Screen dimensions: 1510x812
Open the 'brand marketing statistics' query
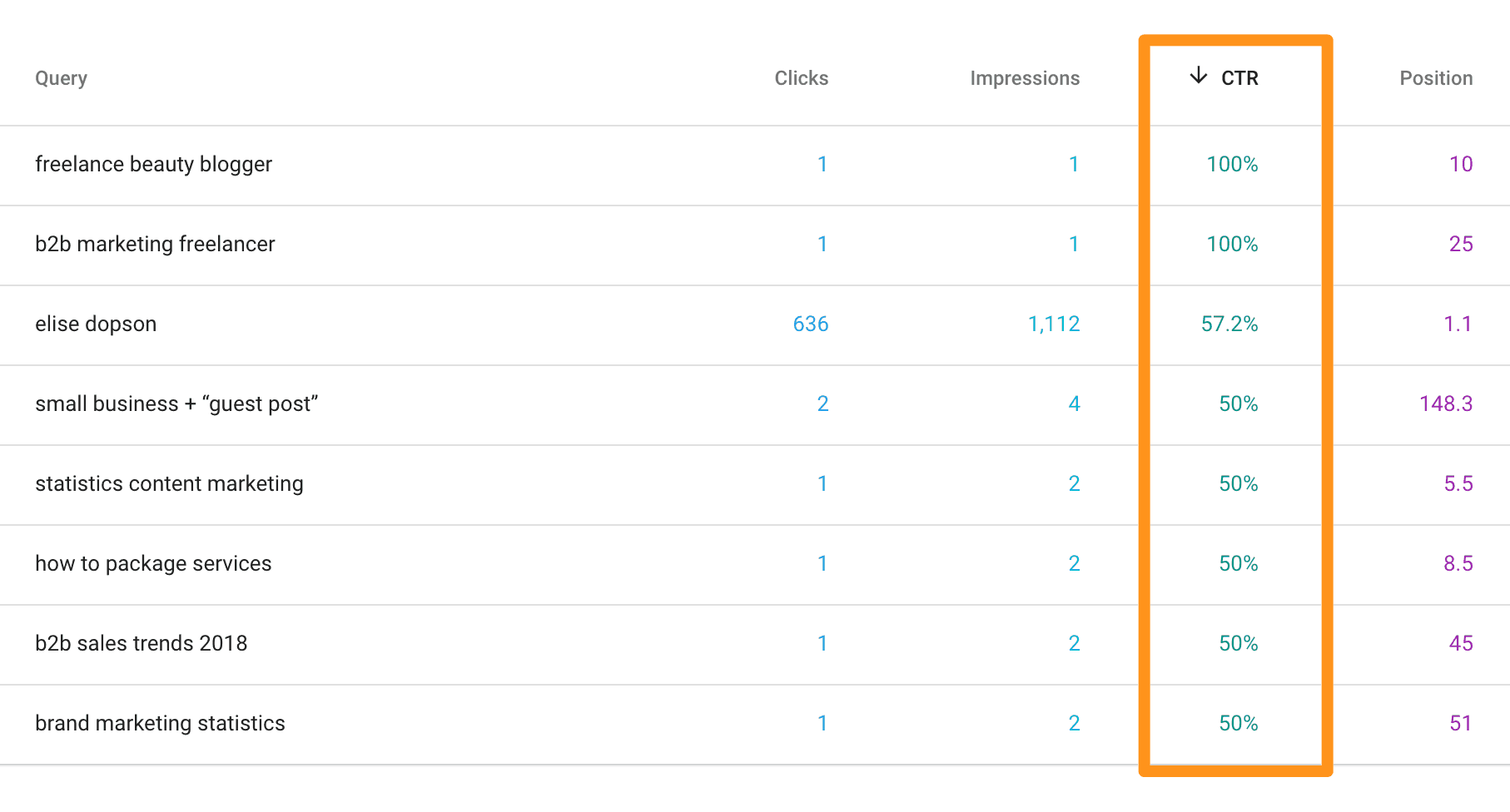click(160, 723)
